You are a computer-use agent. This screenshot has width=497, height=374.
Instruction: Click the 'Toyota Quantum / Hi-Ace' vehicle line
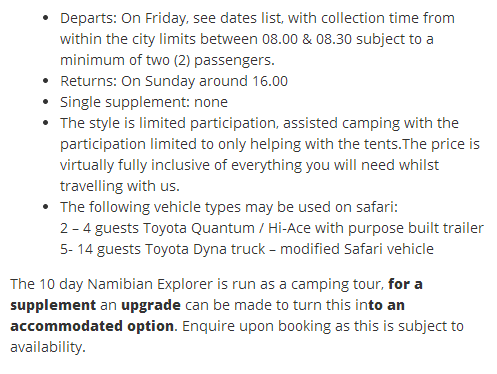click(272, 228)
